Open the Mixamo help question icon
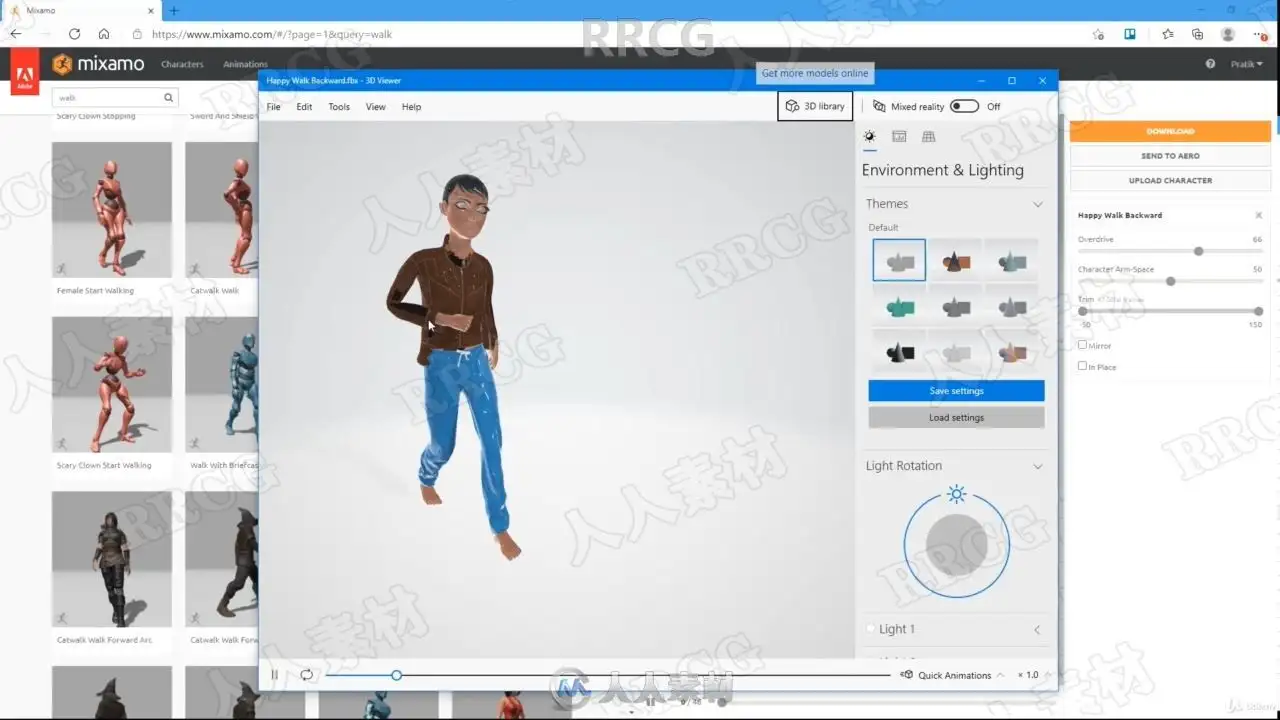 click(x=1210, y=64)
